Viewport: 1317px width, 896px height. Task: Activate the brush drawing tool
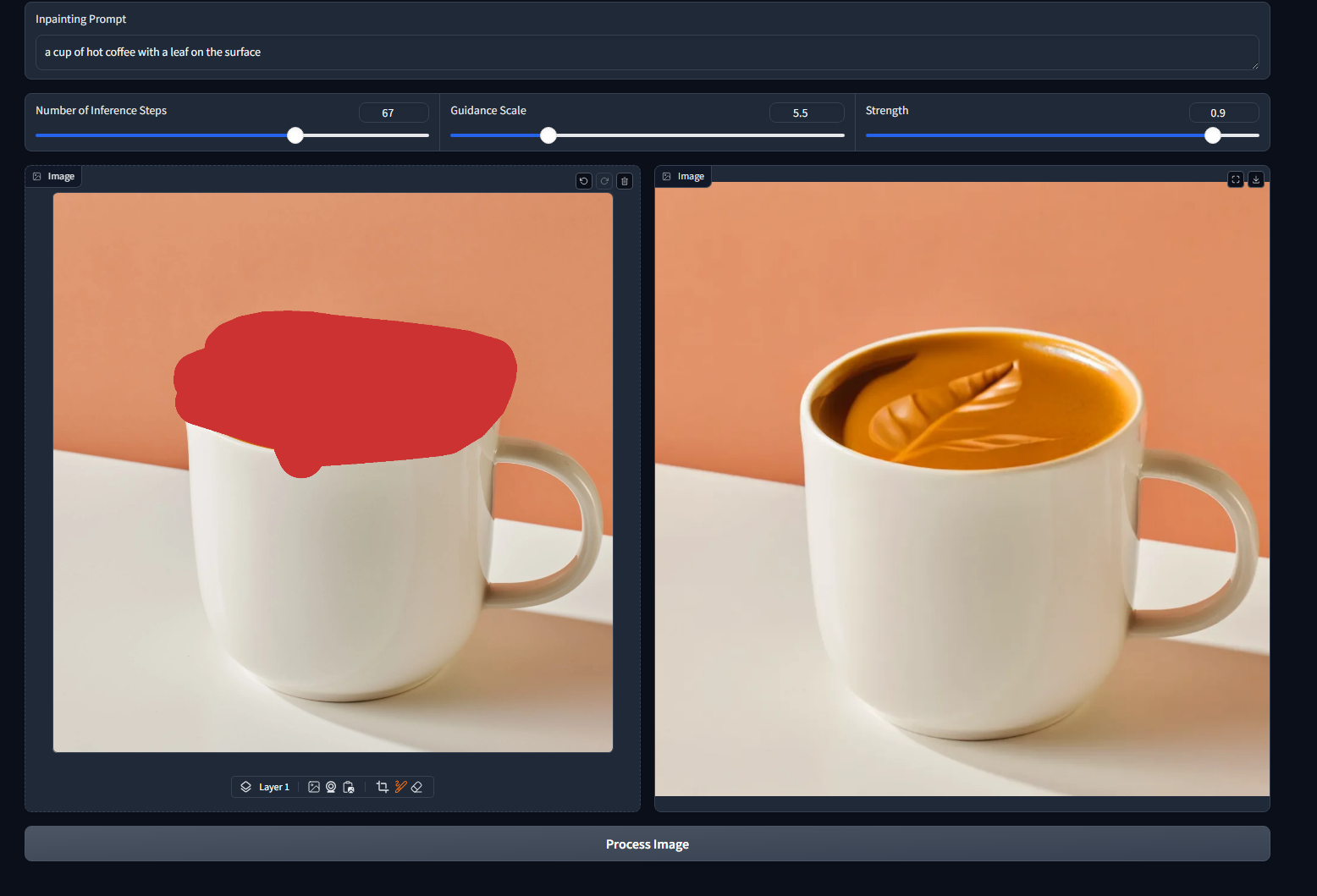[400, 787]
